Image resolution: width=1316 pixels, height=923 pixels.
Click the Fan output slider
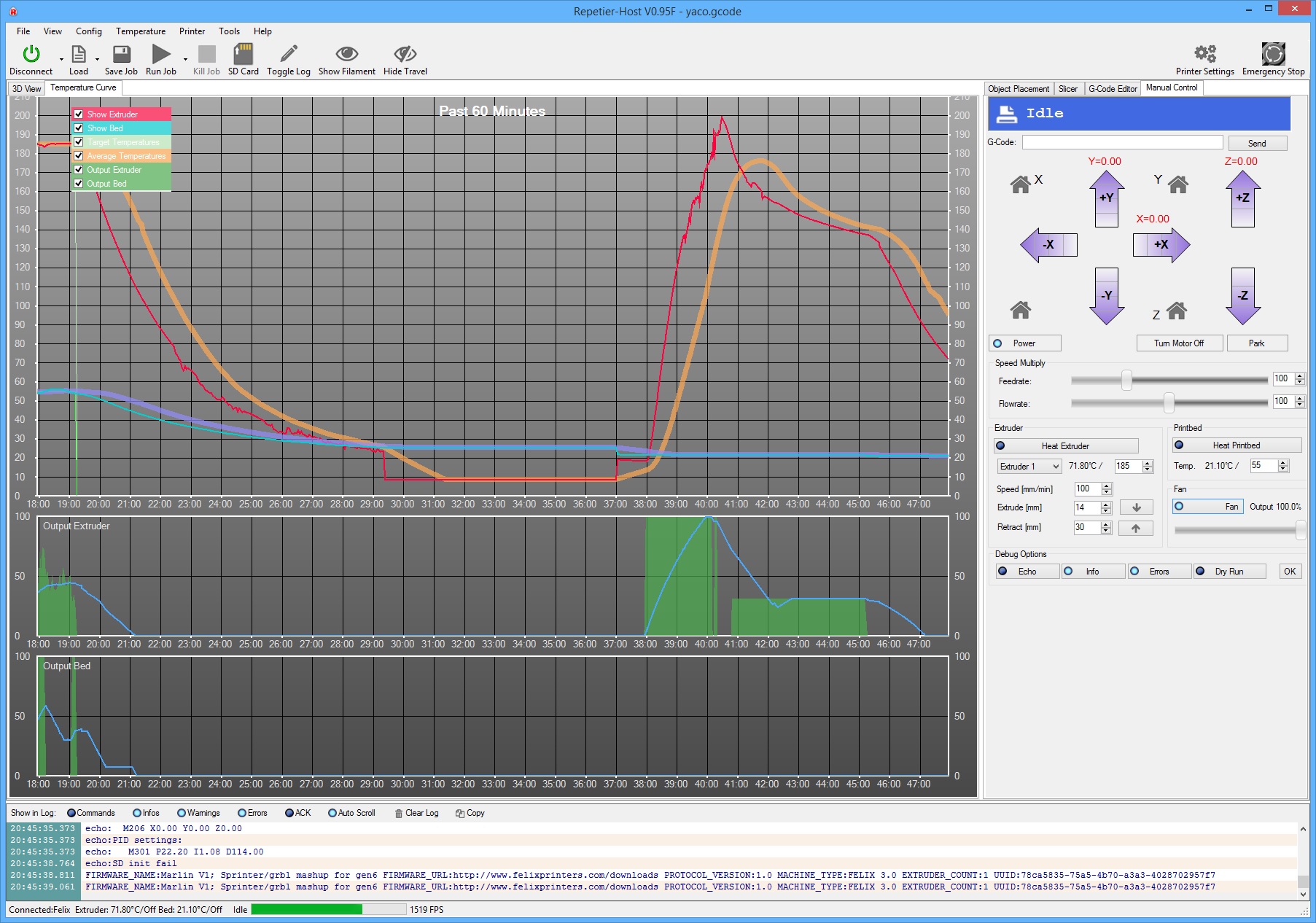pos(1239,530)
